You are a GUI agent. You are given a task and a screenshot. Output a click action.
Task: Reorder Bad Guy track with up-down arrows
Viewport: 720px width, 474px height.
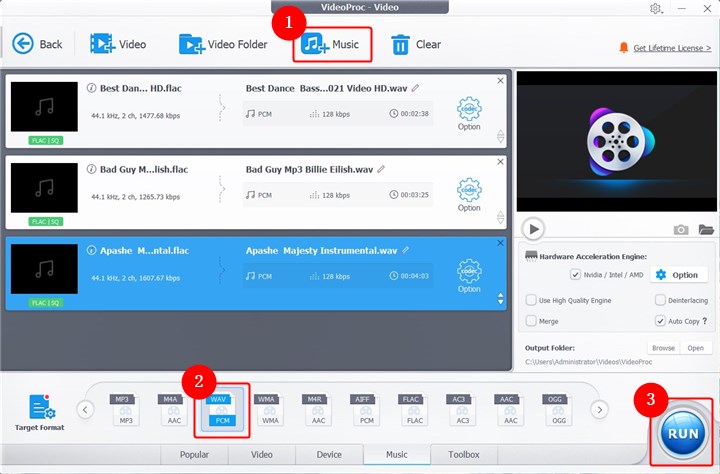501,217
